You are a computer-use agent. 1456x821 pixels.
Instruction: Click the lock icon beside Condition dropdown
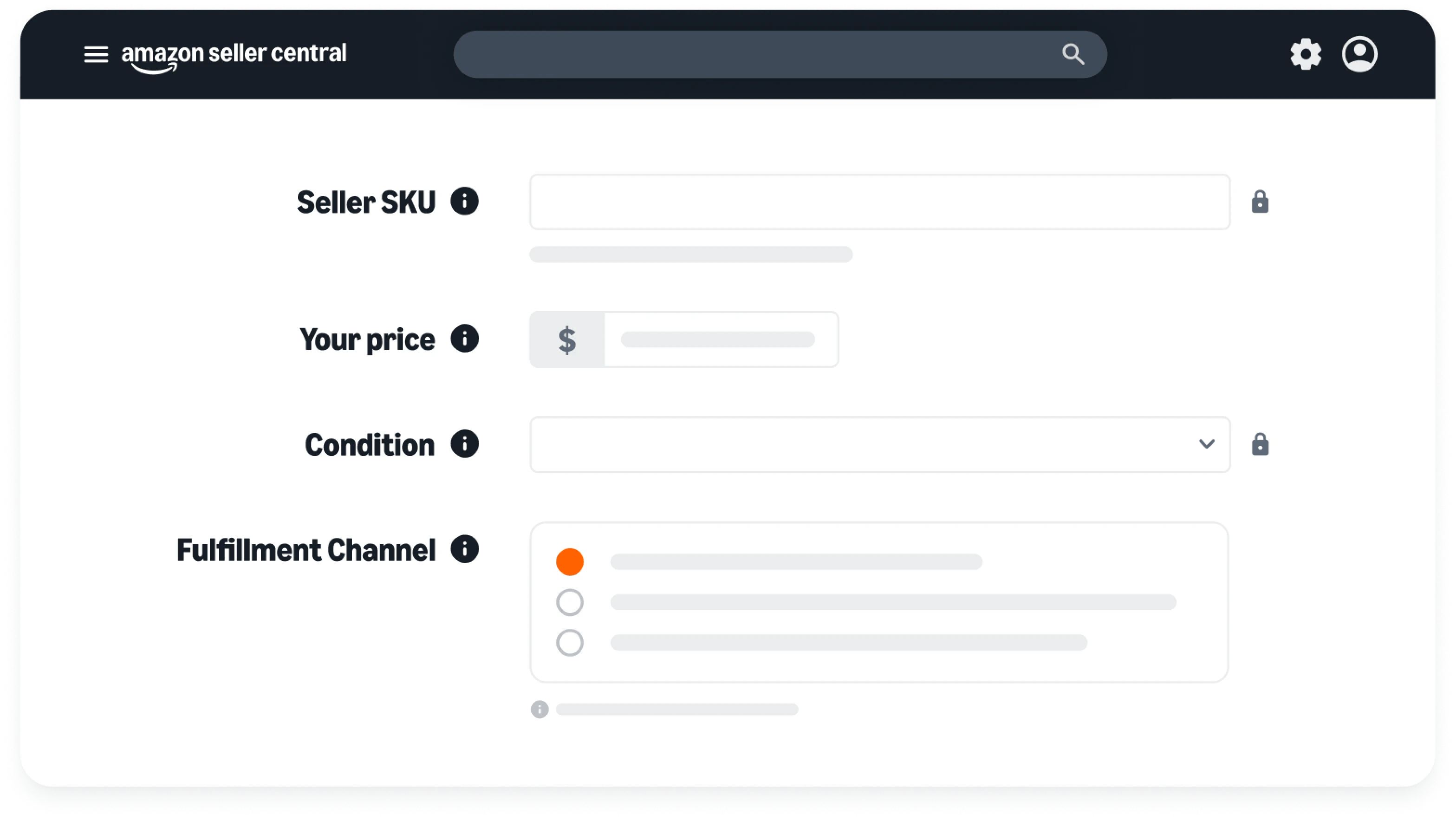coord(1260,444)
